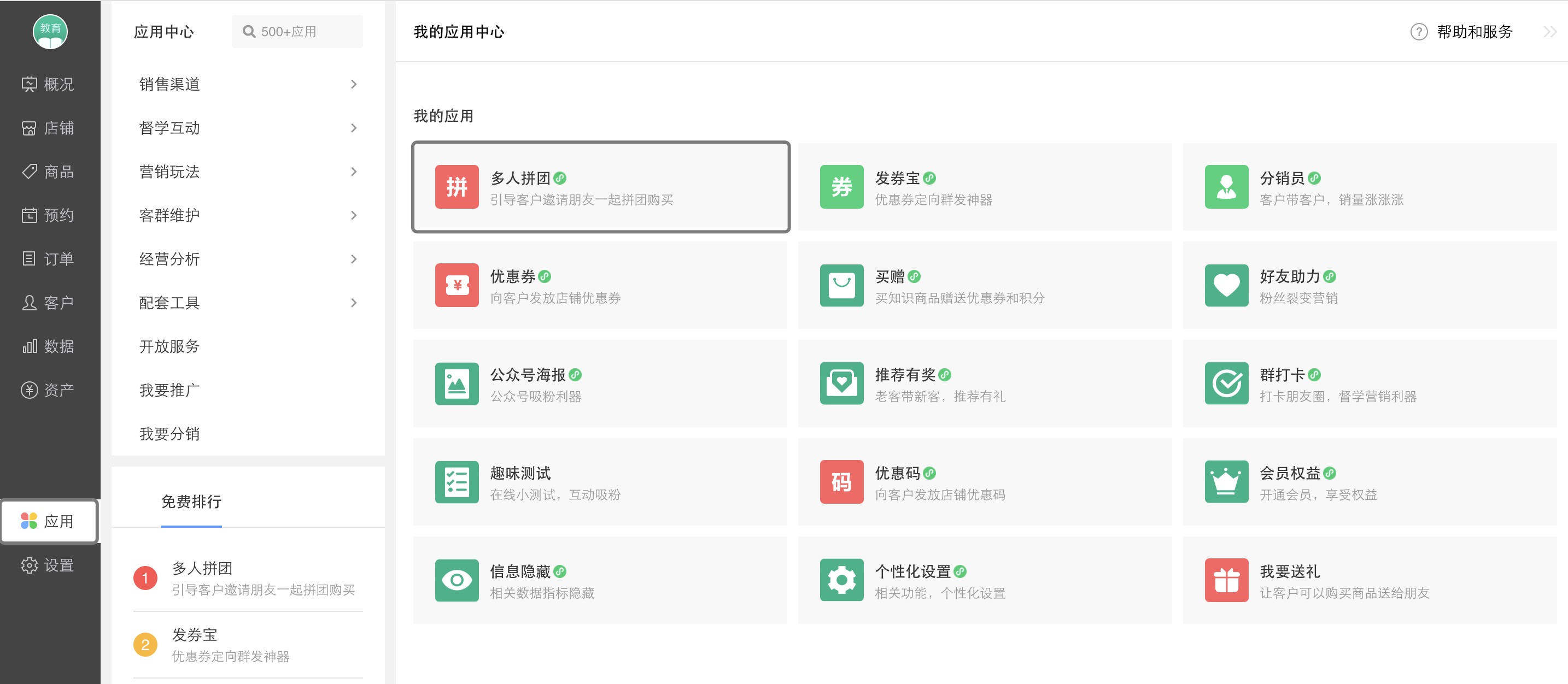Viewport: 1568px width, 684px height.
Task: Go to 订单 in the sidebar
Action: pos(48,260)
